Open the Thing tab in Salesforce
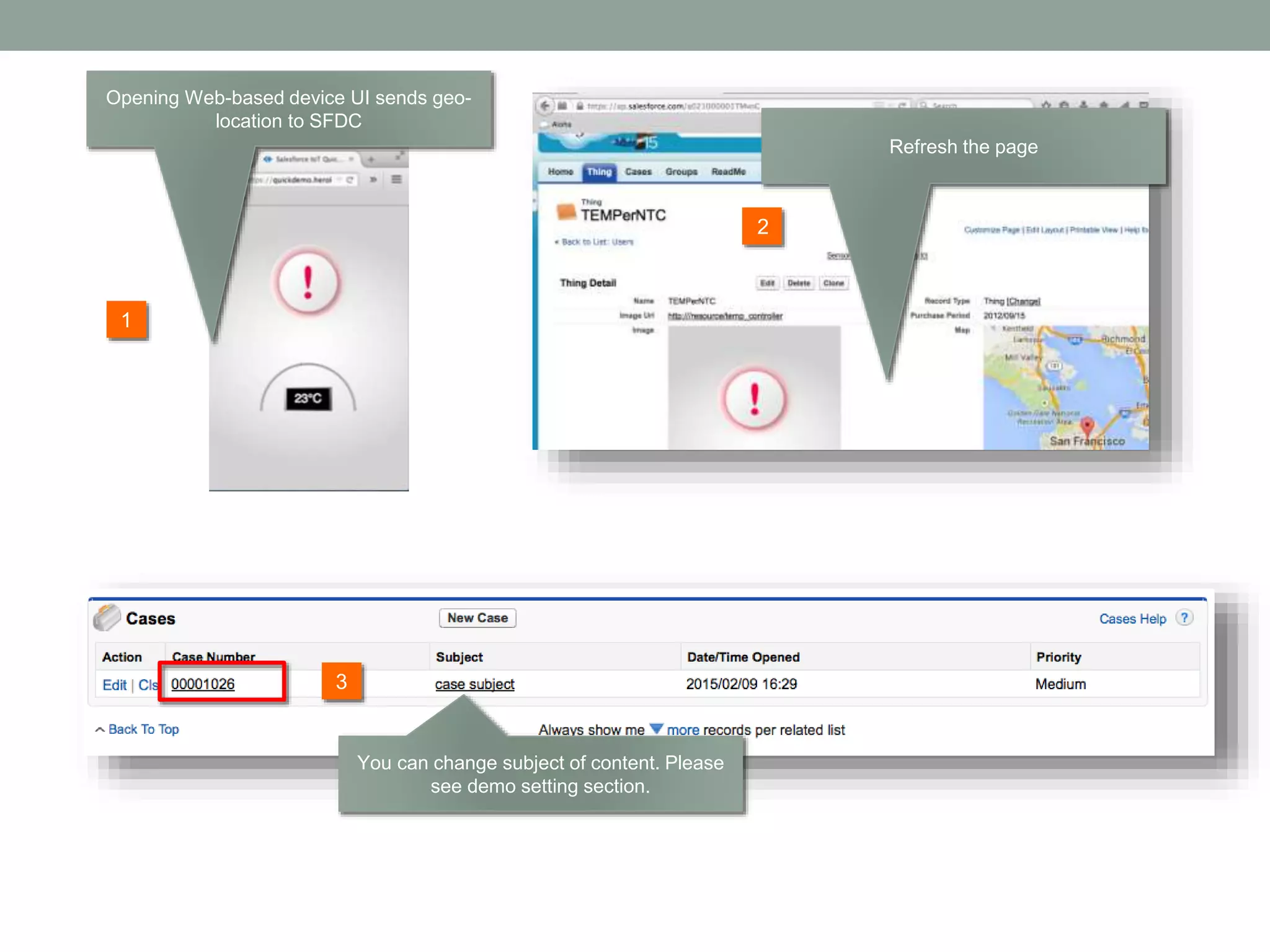 click(x=599, y=172)
